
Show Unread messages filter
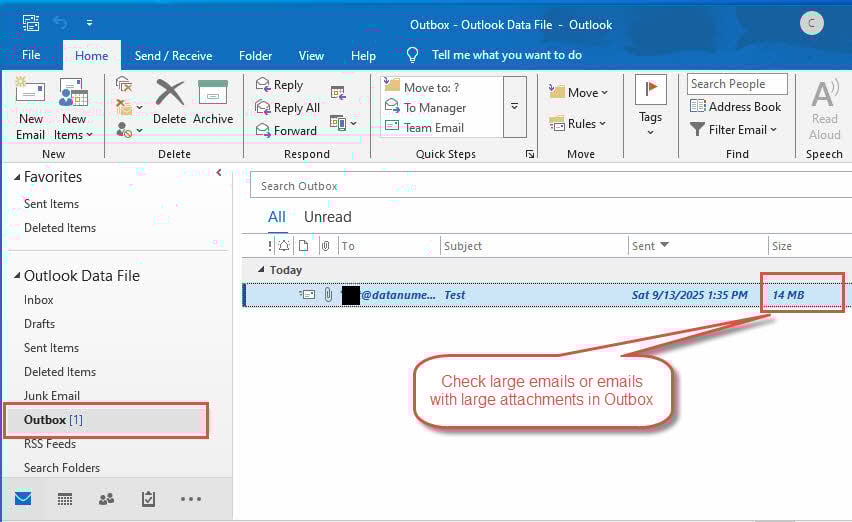[x=328, y=217]
